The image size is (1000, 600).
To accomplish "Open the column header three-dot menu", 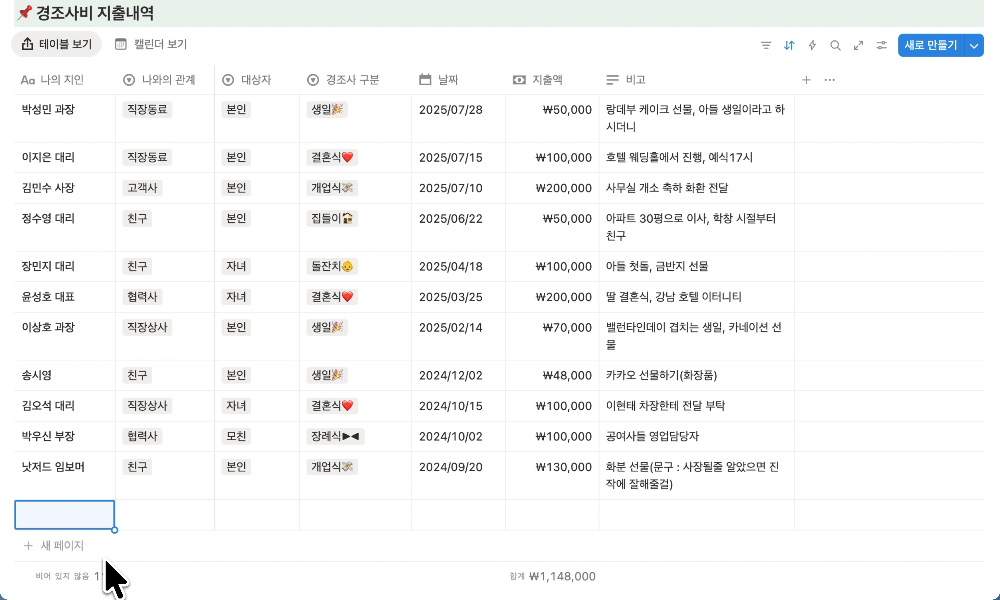I will [x=829, y=80].
